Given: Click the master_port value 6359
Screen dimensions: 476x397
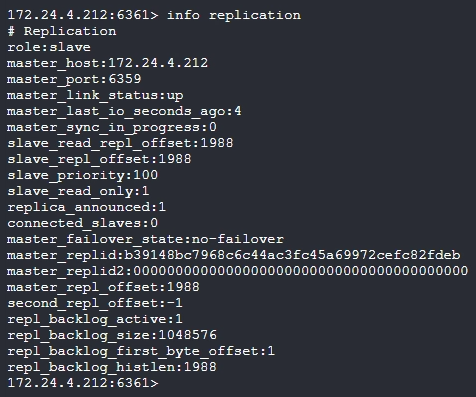Looking at the screenshot, I should coord(125,79).
